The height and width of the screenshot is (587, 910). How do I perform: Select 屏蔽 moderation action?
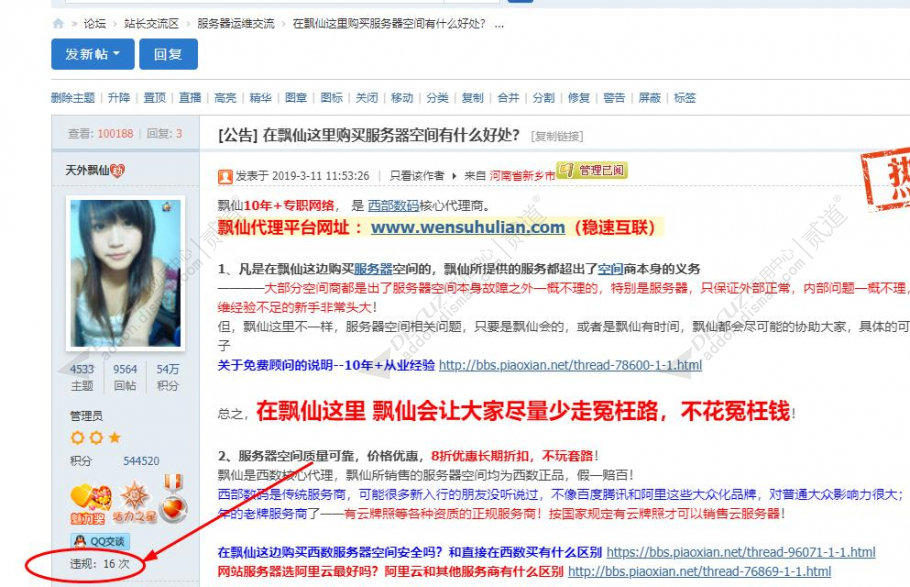(x=650, y=98)
